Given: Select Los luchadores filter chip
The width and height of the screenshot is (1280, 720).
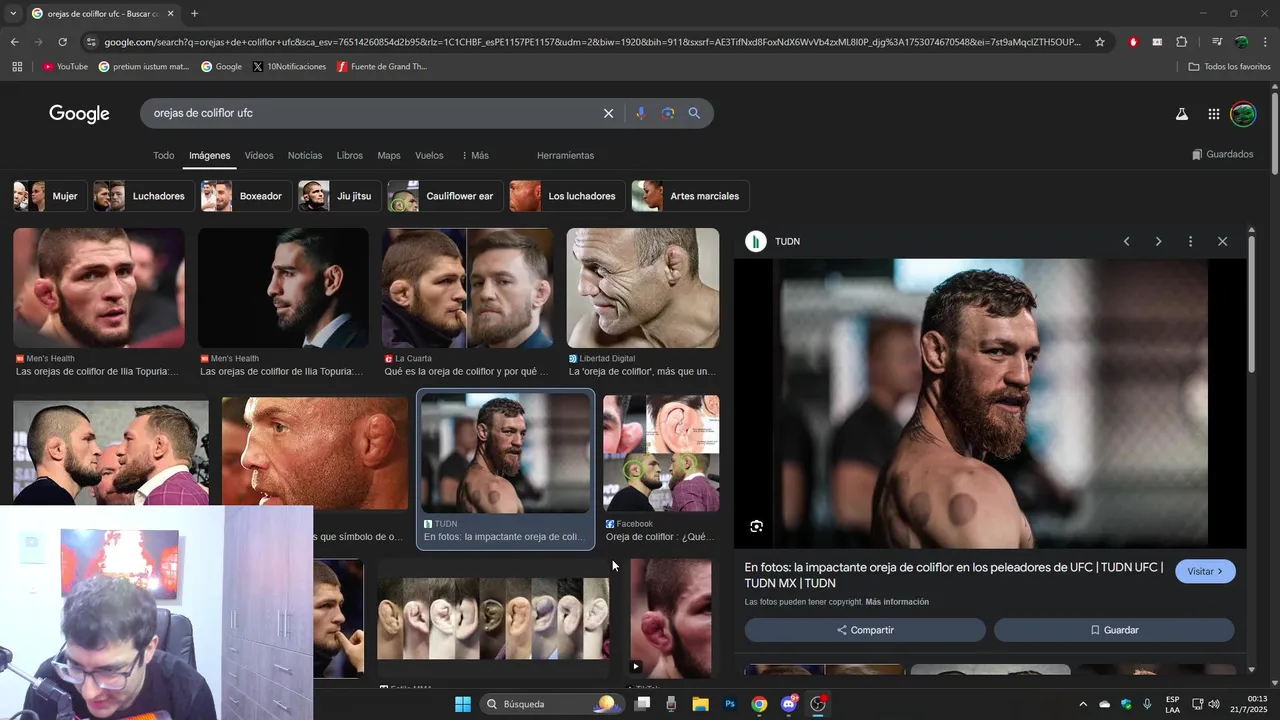Looking at the screenshot, I should click(567, 196).
